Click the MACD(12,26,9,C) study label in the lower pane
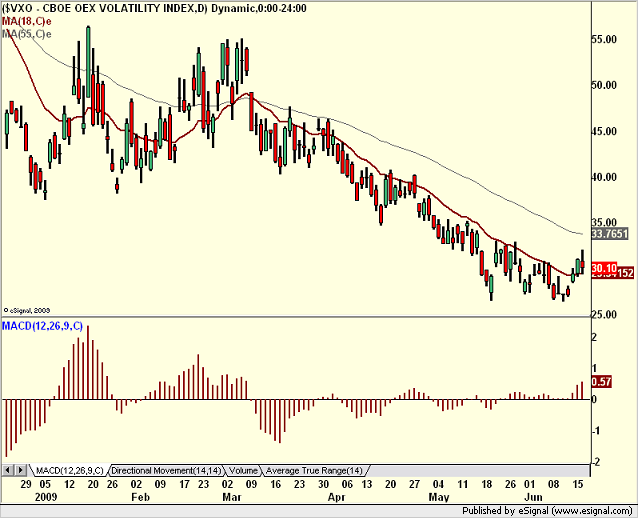 pos(42,326)
